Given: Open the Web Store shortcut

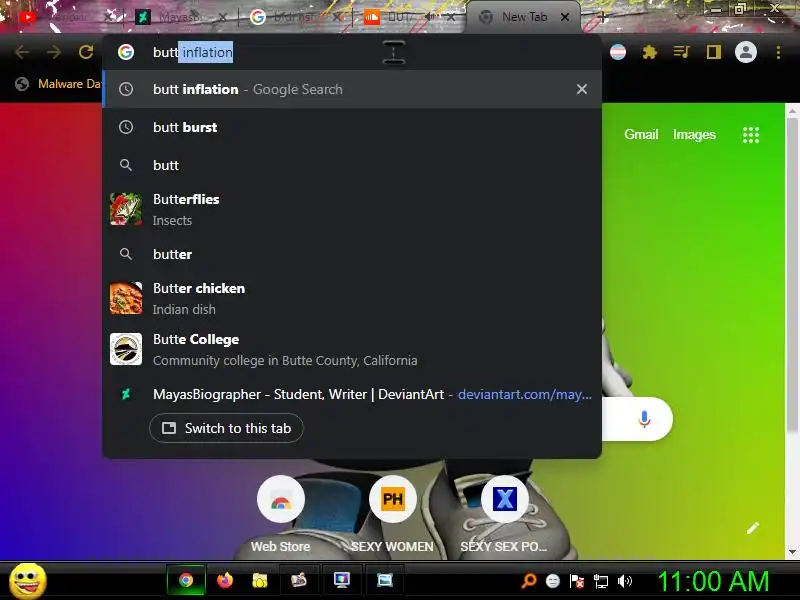Looking at the screenshot, I should (x=281, y=514).
